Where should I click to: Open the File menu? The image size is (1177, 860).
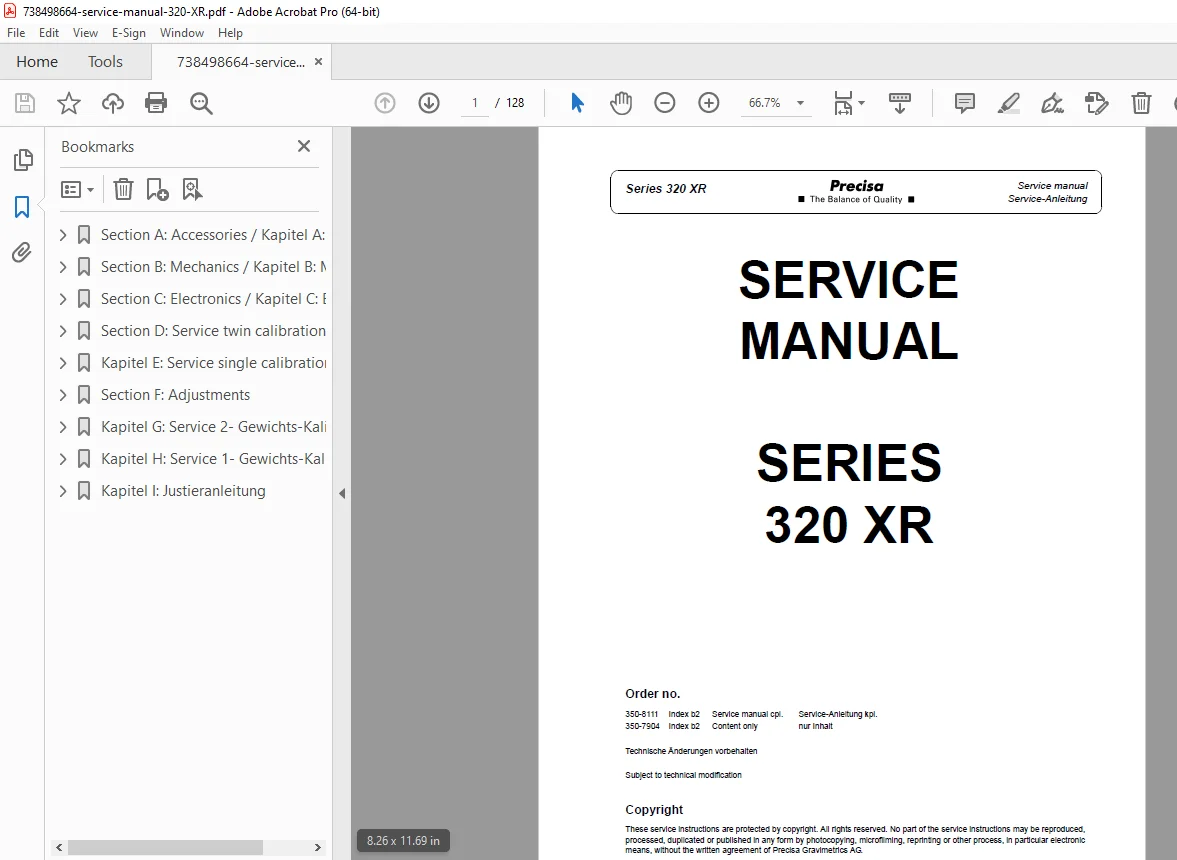click(x=16, y=33)
